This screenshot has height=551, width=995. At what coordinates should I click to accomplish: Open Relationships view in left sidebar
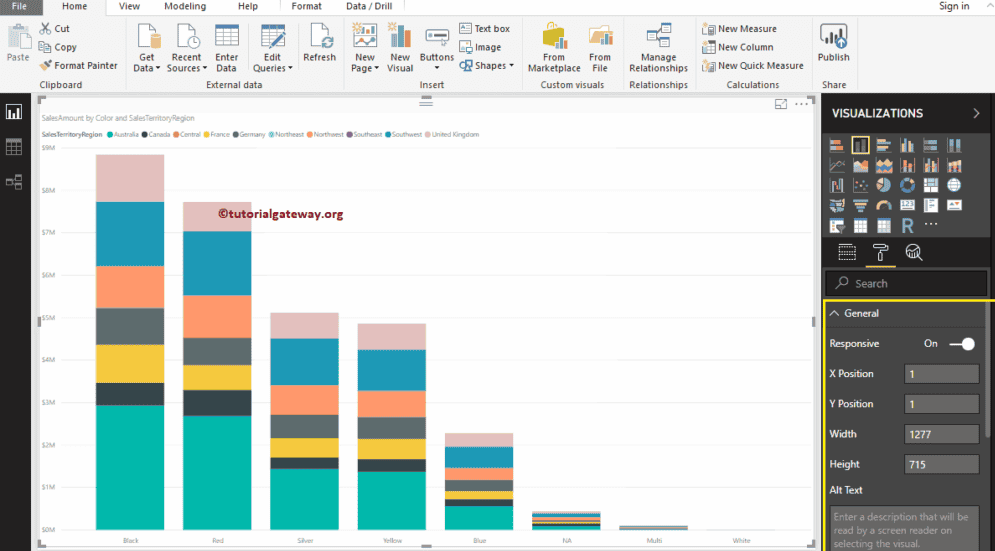click(14, 182)
